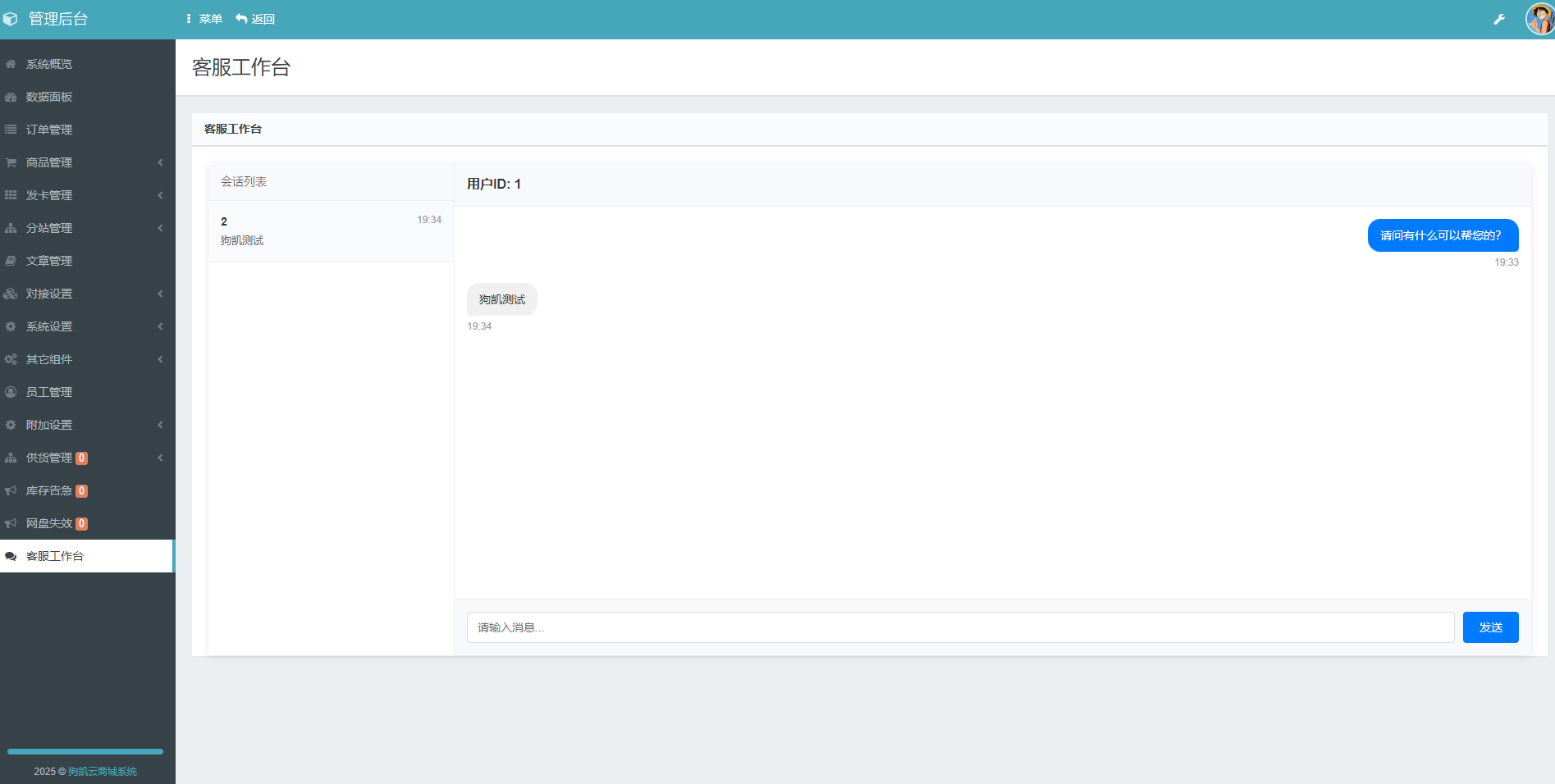The height and width of the screenshot is (784, 1555).
Task: Expand the 供货管理 submenu arrow
Action: coord(160,458)
